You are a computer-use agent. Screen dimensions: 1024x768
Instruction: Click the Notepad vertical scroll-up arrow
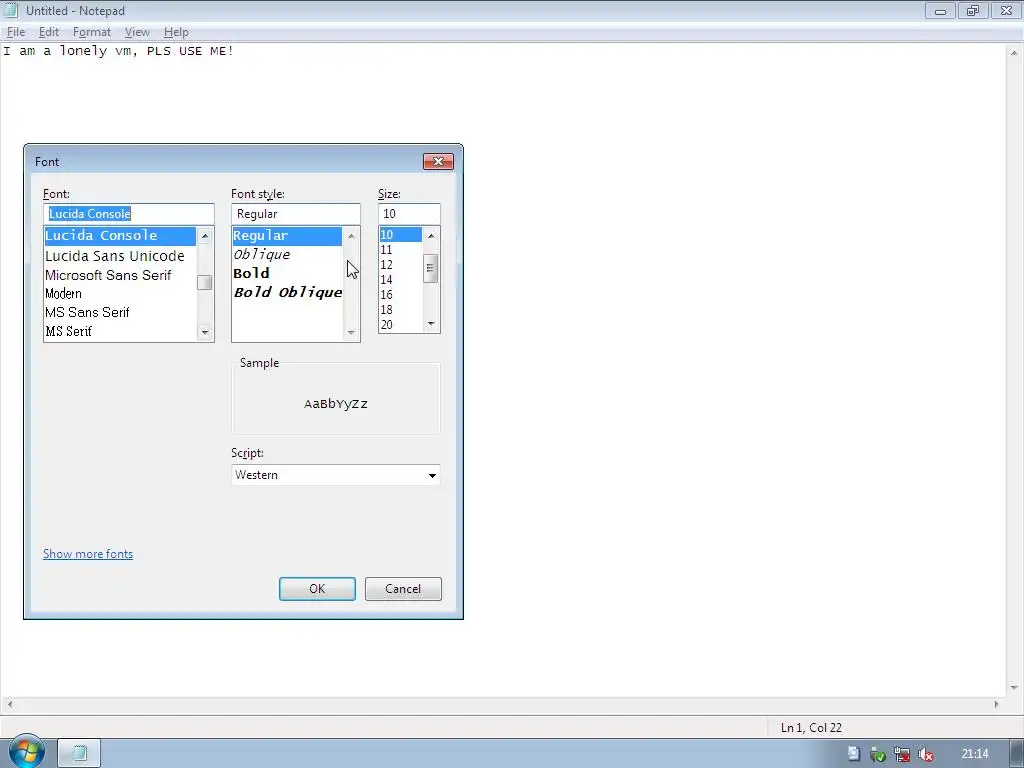tap(1014, 52)
